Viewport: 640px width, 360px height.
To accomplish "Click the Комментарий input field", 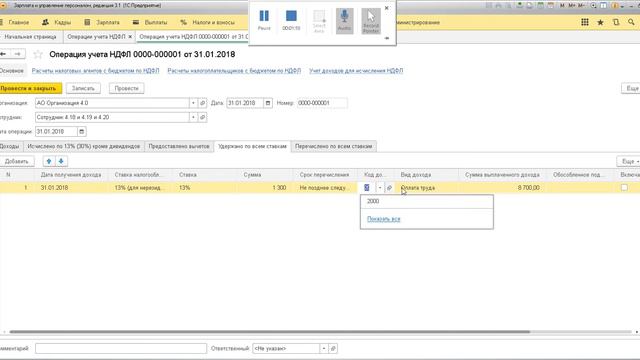I will (121, 349).
